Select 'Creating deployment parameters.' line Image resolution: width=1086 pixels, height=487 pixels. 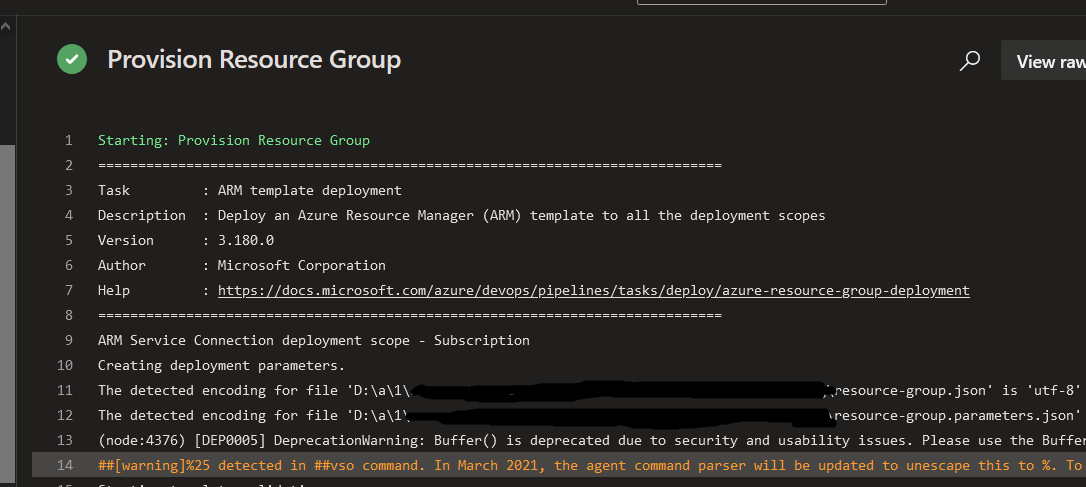click(221, 365)
